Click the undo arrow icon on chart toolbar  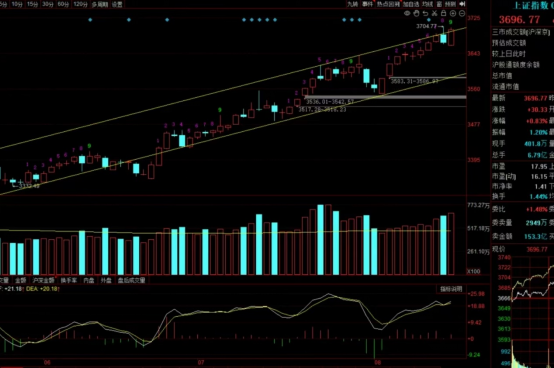click(x=425, y=13)
